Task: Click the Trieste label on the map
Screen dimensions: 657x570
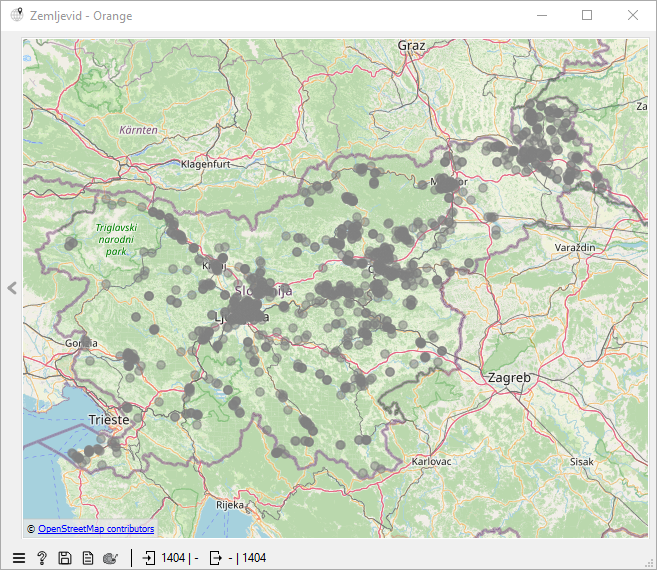Action: 109,420
